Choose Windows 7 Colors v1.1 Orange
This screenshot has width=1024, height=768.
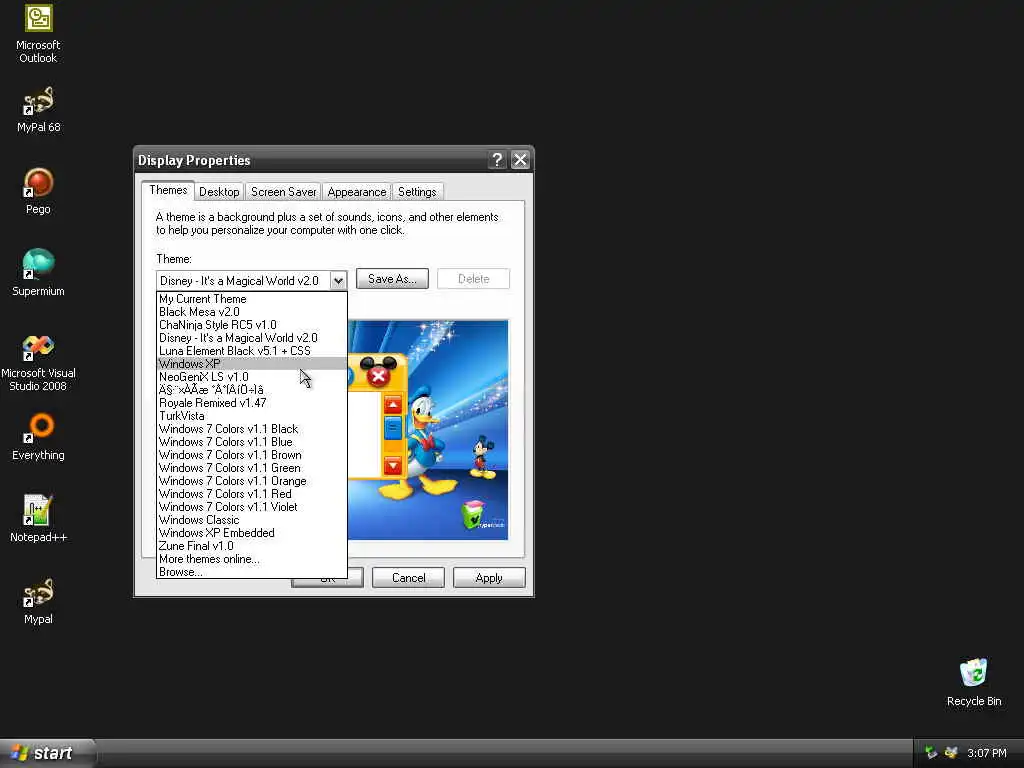coord(251,481)
